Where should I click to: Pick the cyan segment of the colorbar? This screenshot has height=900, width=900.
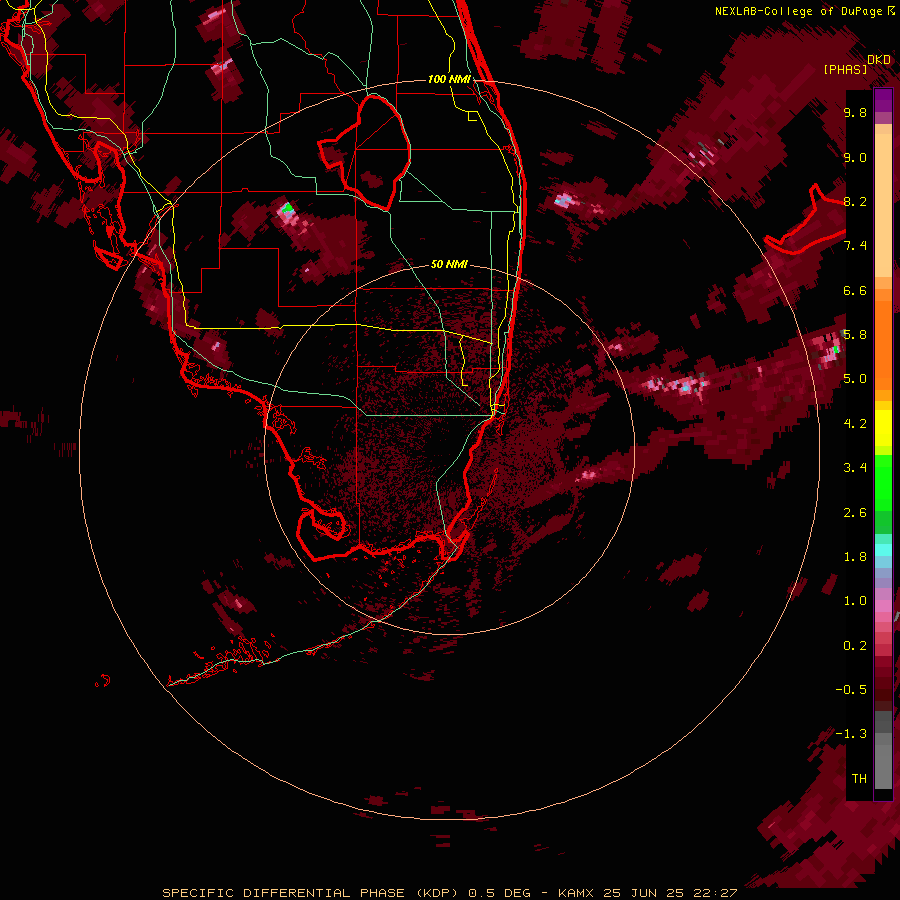pyautogui.click(x=883, y=550)
